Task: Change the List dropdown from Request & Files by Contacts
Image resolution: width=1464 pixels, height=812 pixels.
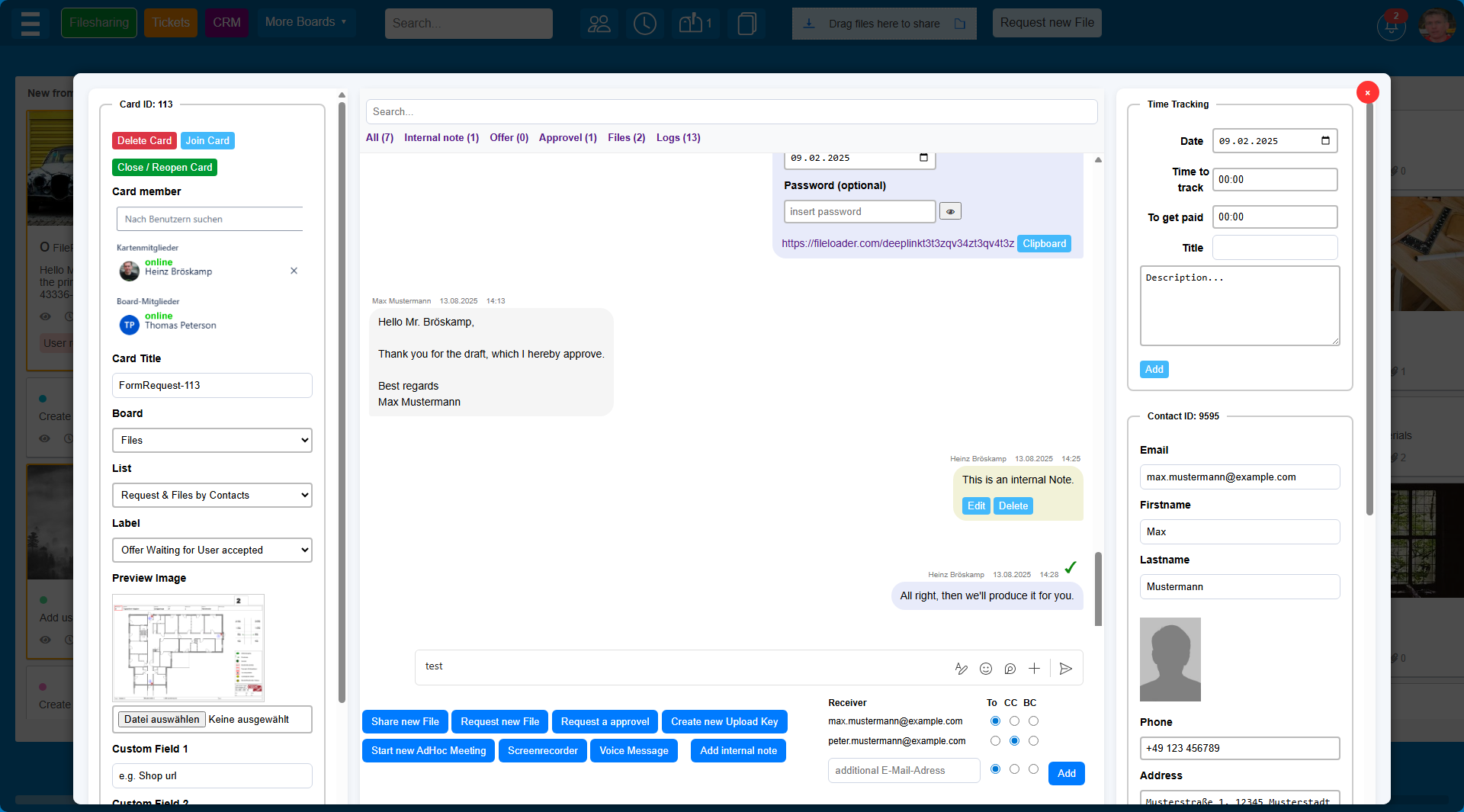Action: tap(212, 495)
